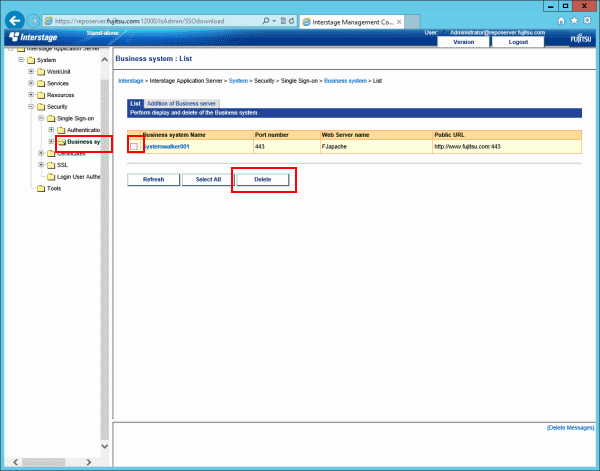600x471 pixels.
Task: Click the Tools folder icon
Action: [41, 189]
